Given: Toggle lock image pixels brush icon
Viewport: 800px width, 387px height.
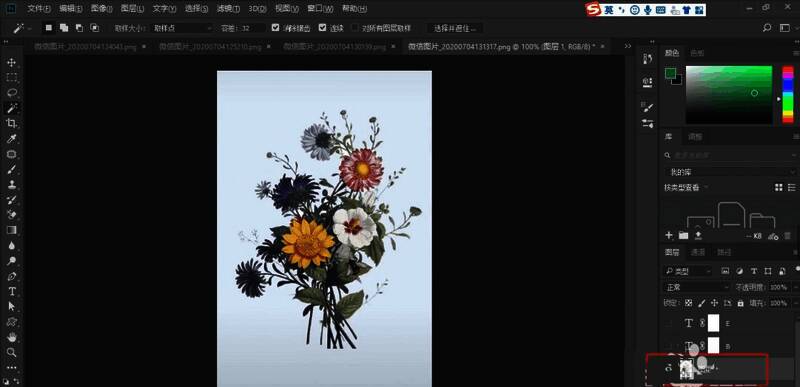Looking at the screenshot, I should point(702,303).
